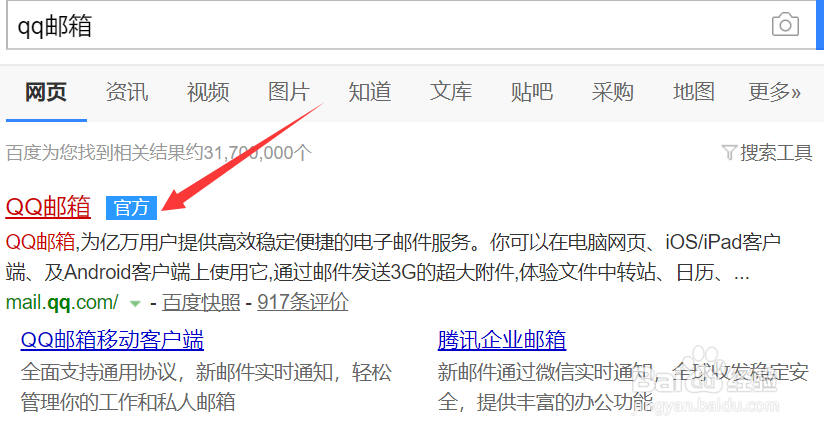Open the QQ邮箱移动客户端 sublink

(x=112, y=340)
